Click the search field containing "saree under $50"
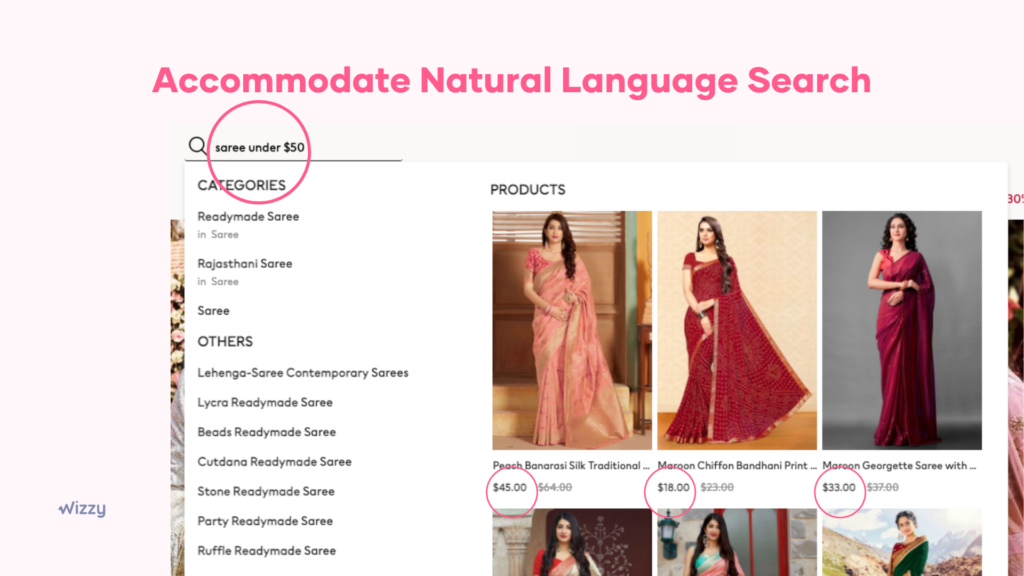 tap(293, 147)
